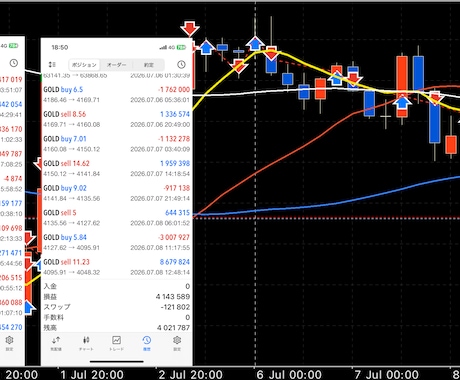Open the 設定 gear in the main phone
Viewport: 460px width, 380px height.
pos(177,343)
